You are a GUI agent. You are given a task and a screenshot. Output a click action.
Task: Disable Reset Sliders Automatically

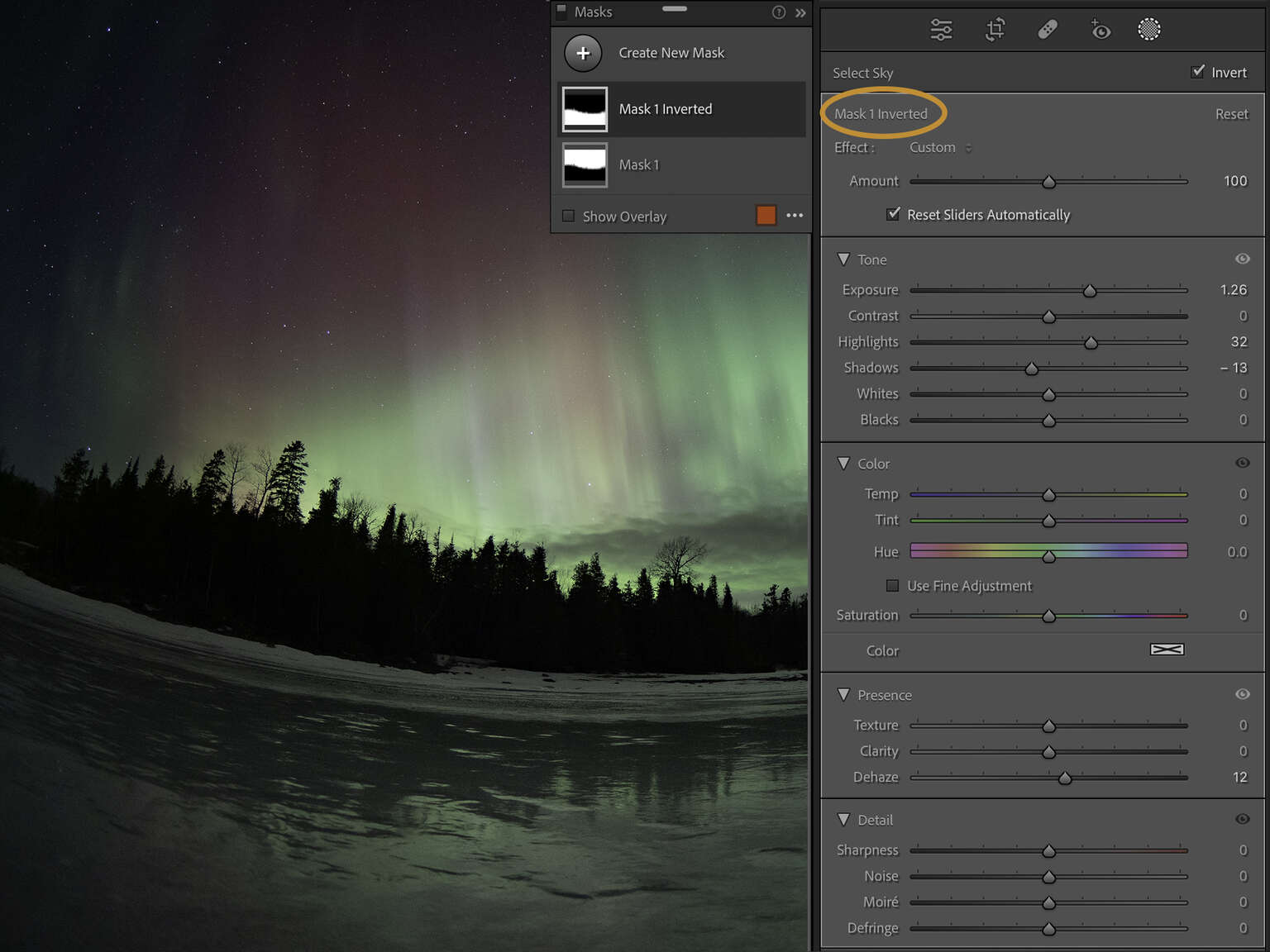[x=893, y=214]
